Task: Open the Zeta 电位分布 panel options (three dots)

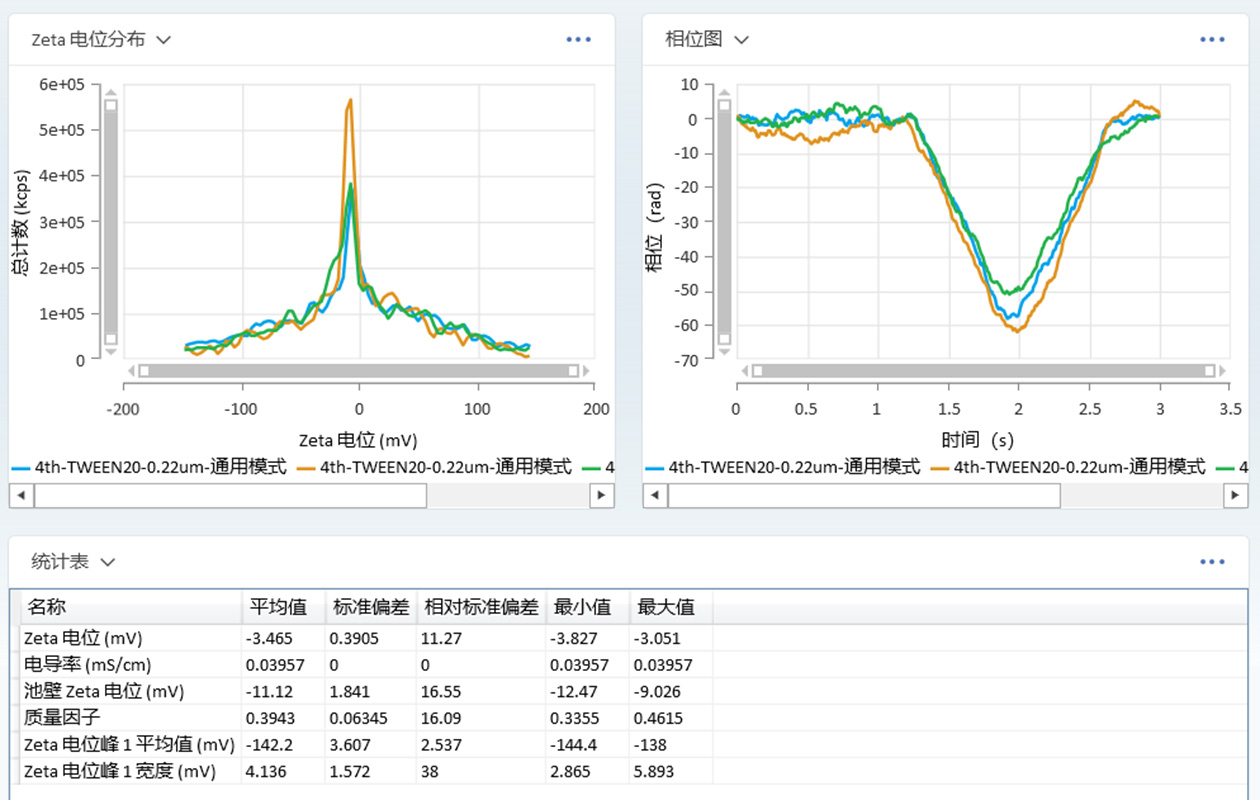Action: click(579, 39)
